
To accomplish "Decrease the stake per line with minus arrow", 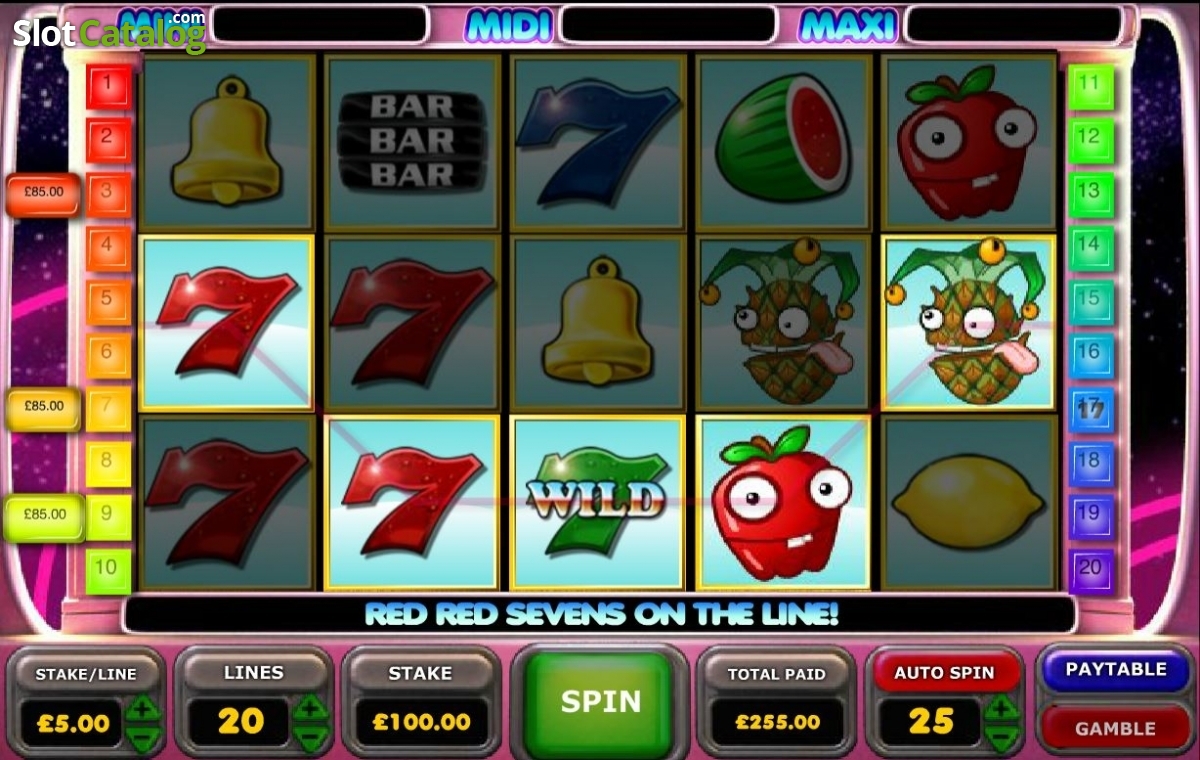I will 144,738.
